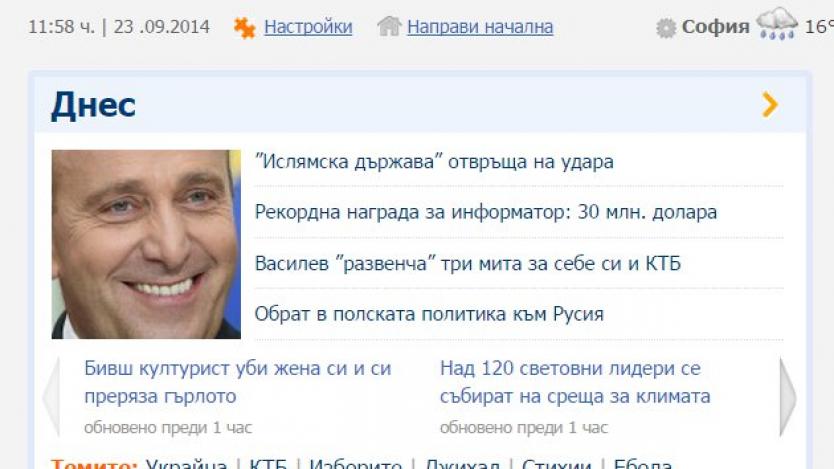Expand the Днес section with orange chevron
This screenshot has height=469, width=834.
point(770,104)
